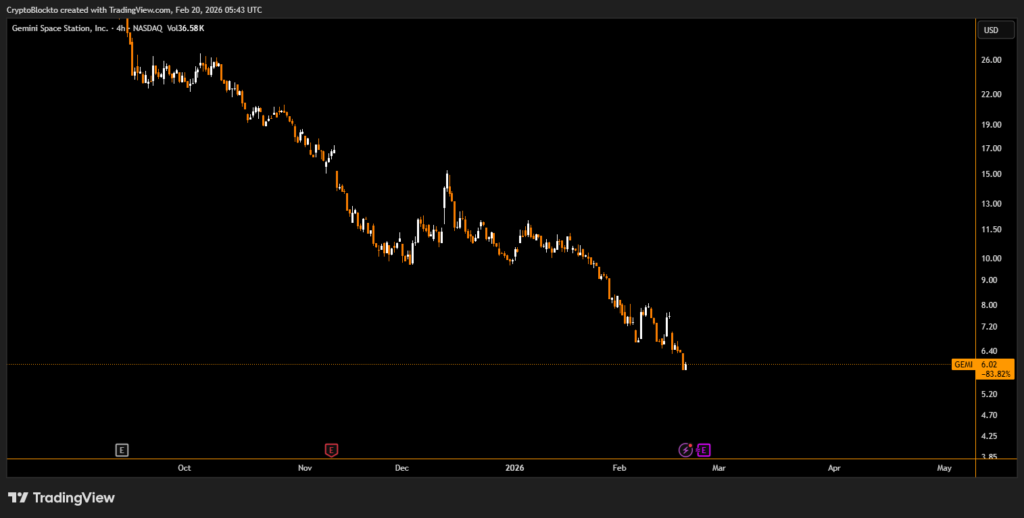The image size is (1024, 518).
Task: Click the red earnings marker in November
Action: (331, 450)
